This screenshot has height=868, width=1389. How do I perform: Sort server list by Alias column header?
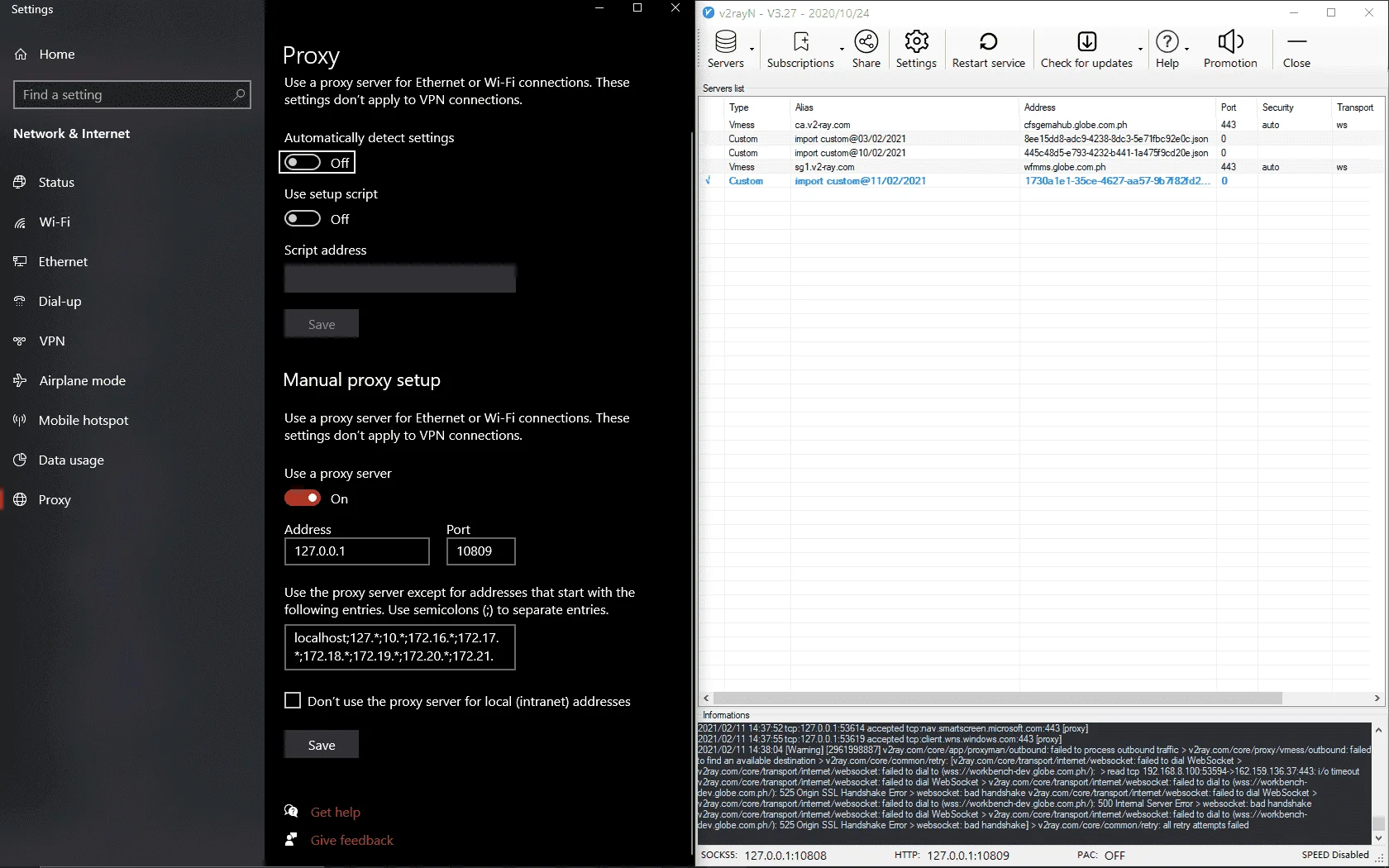[905, 107]
